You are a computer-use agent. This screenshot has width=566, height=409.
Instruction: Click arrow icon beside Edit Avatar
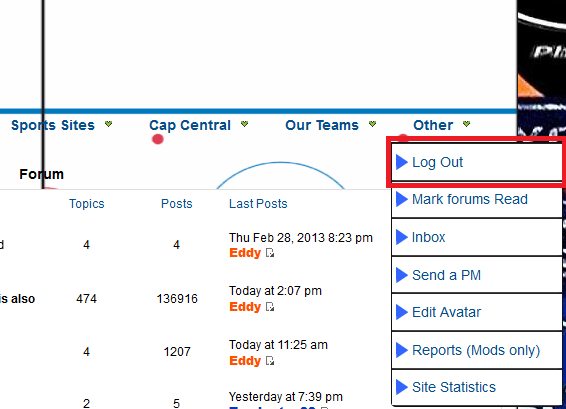[402, 312]
